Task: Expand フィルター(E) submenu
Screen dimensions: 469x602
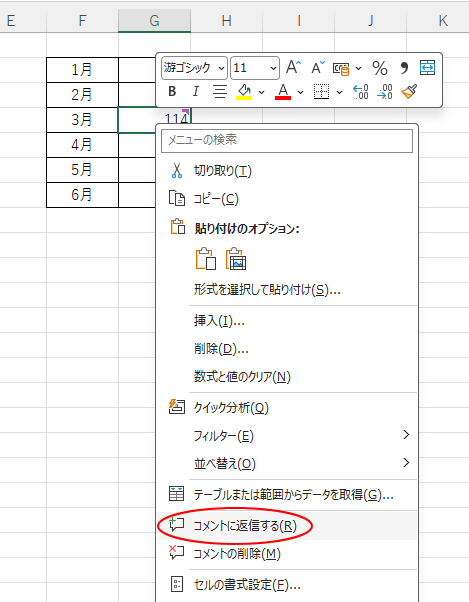Action: pos(287,436)
